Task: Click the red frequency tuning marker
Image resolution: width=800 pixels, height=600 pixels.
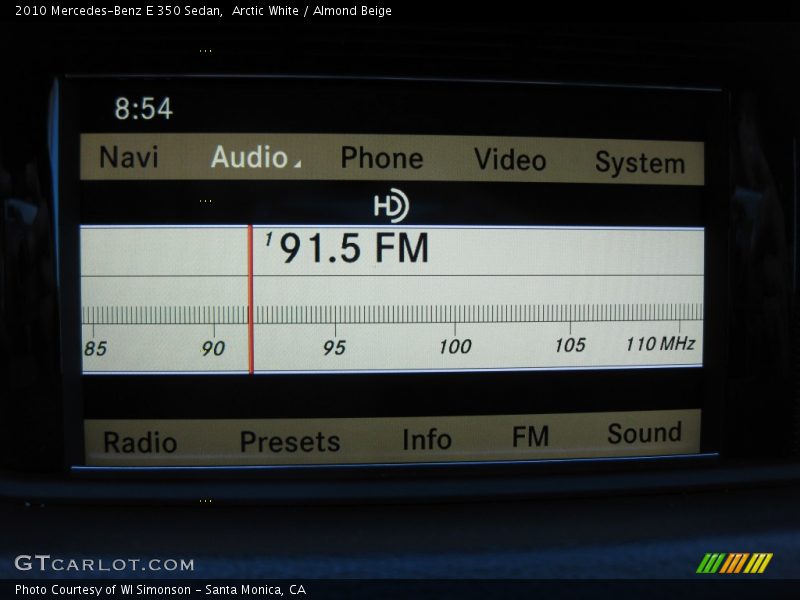Action: point(251,299)
